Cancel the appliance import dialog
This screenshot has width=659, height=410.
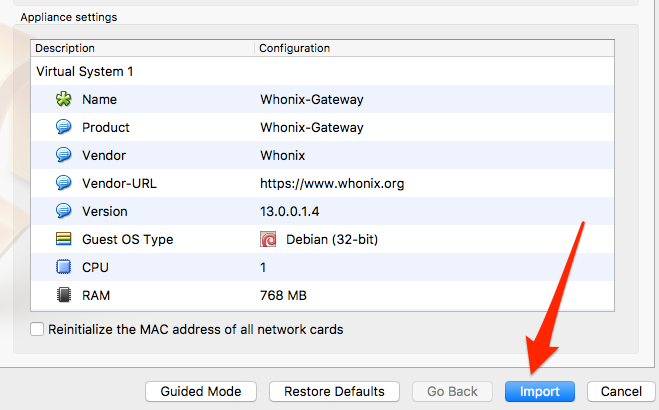coord(621,392)
